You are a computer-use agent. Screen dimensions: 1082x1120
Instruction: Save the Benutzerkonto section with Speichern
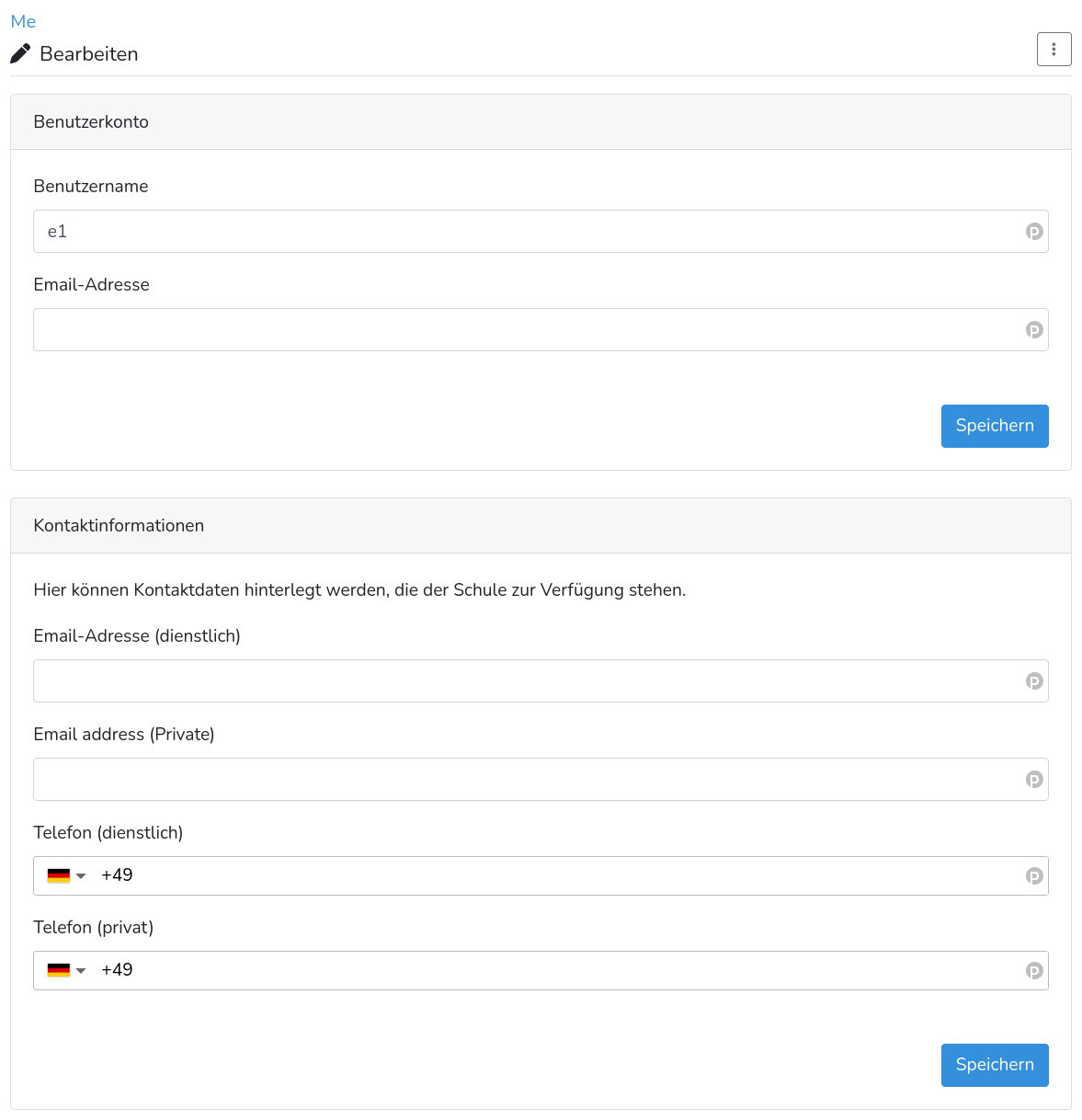coord(995,426)
